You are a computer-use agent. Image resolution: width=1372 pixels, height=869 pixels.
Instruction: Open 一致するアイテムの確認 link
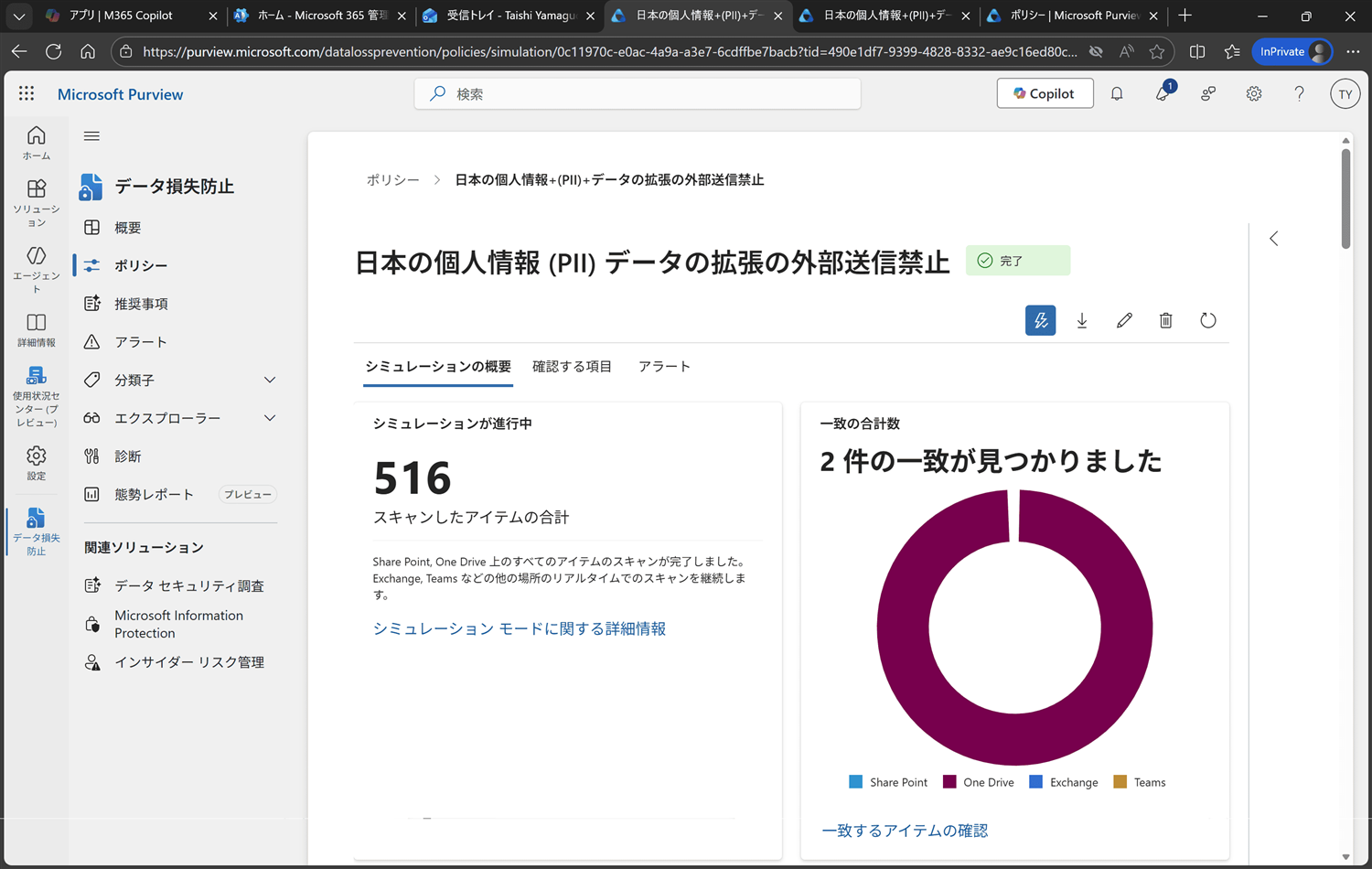[905, 831]
